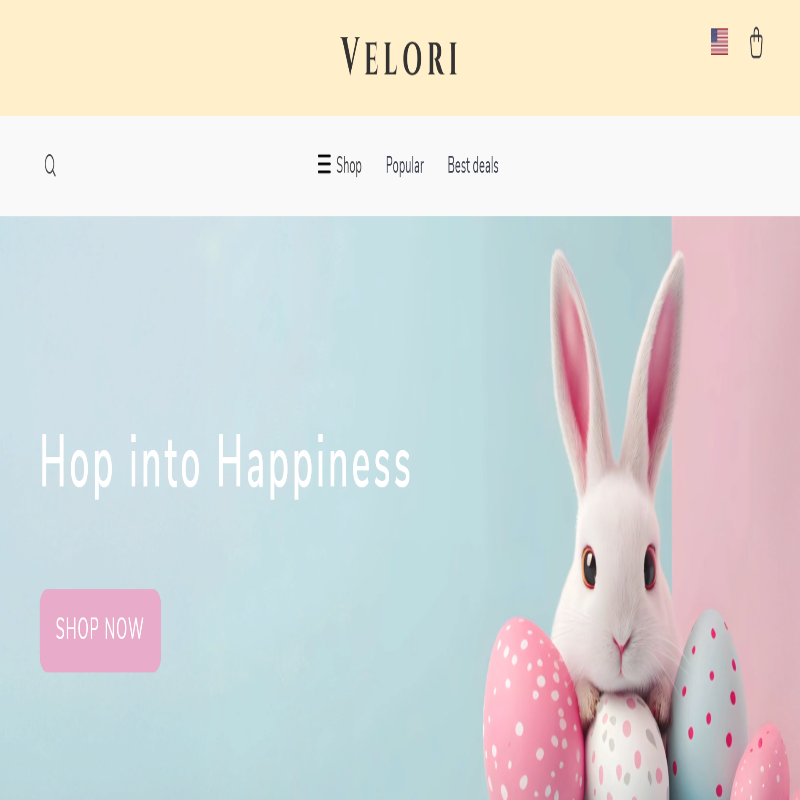Click the bunny's pink nose
800x800 pixels.
point(621,644)
